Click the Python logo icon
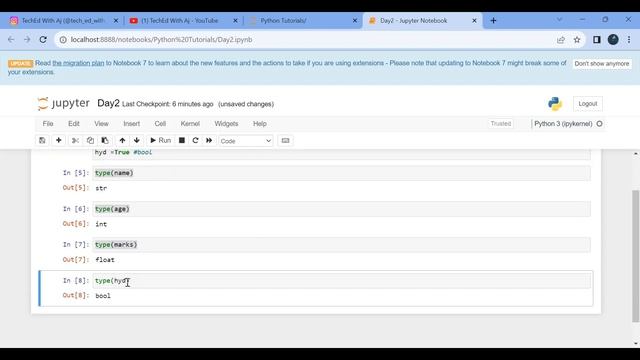 click(555, 104)
